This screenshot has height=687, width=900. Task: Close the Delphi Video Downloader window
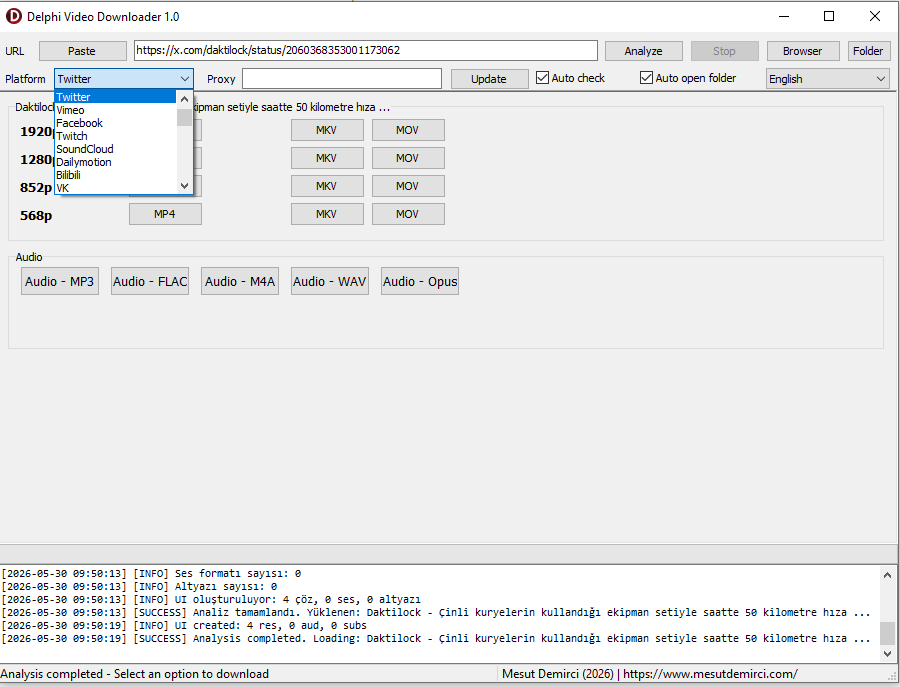(x=875, y=16)
